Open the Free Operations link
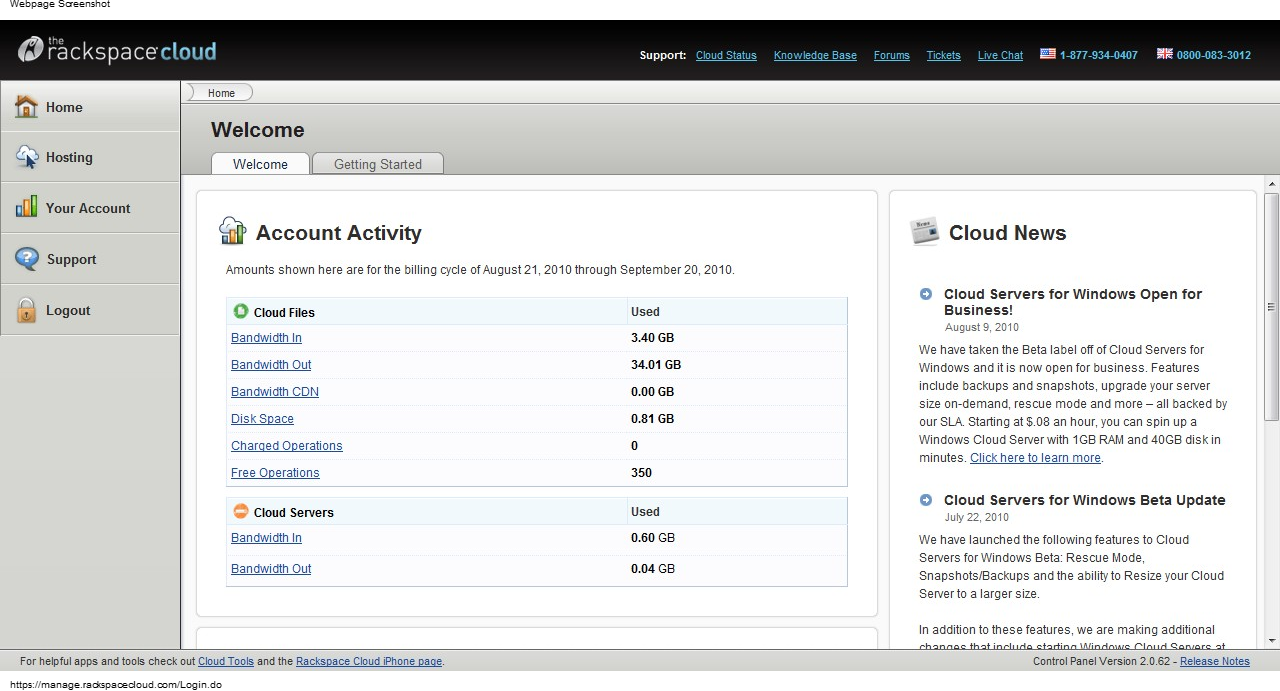The image size is (1280, 691). click(x=275, y=473)
